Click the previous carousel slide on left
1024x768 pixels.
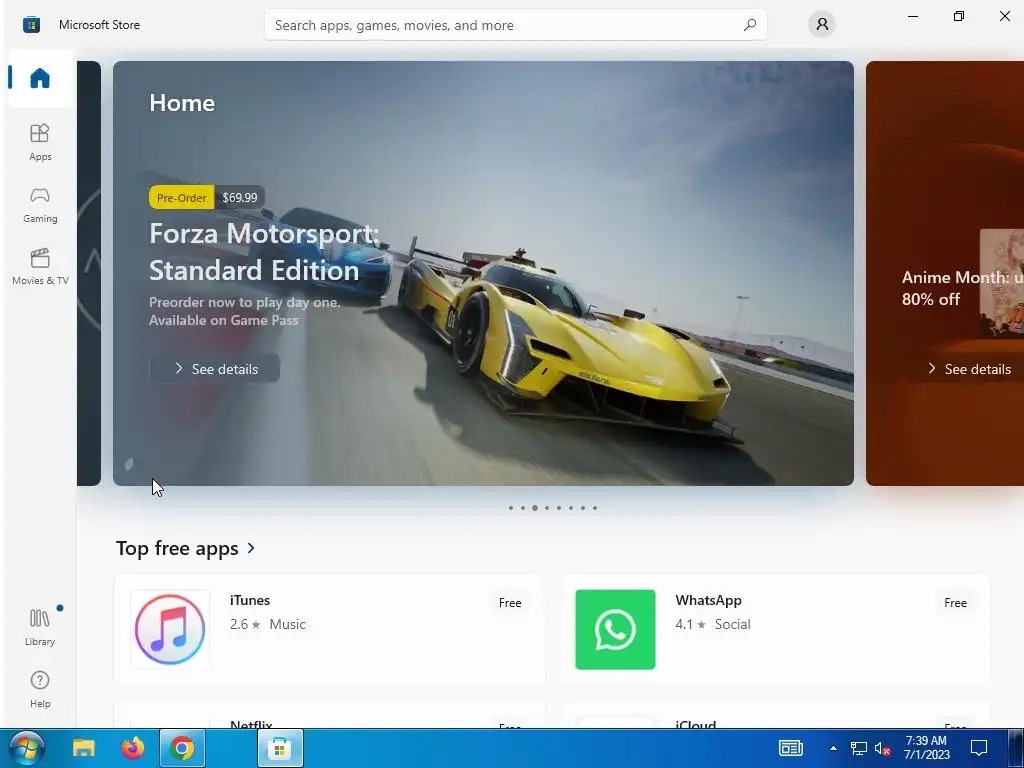[x=89, y=274]
